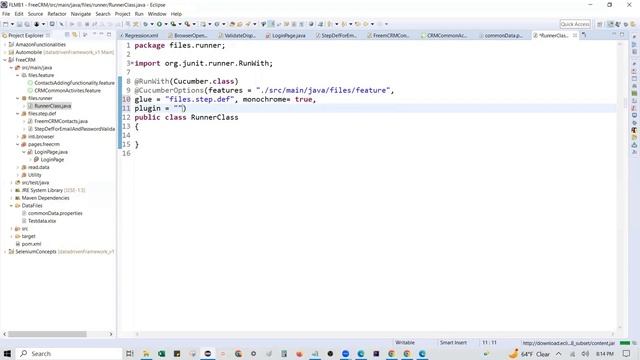
Task: Select the SeleniumConcepts project
Action: coord(36,251)
